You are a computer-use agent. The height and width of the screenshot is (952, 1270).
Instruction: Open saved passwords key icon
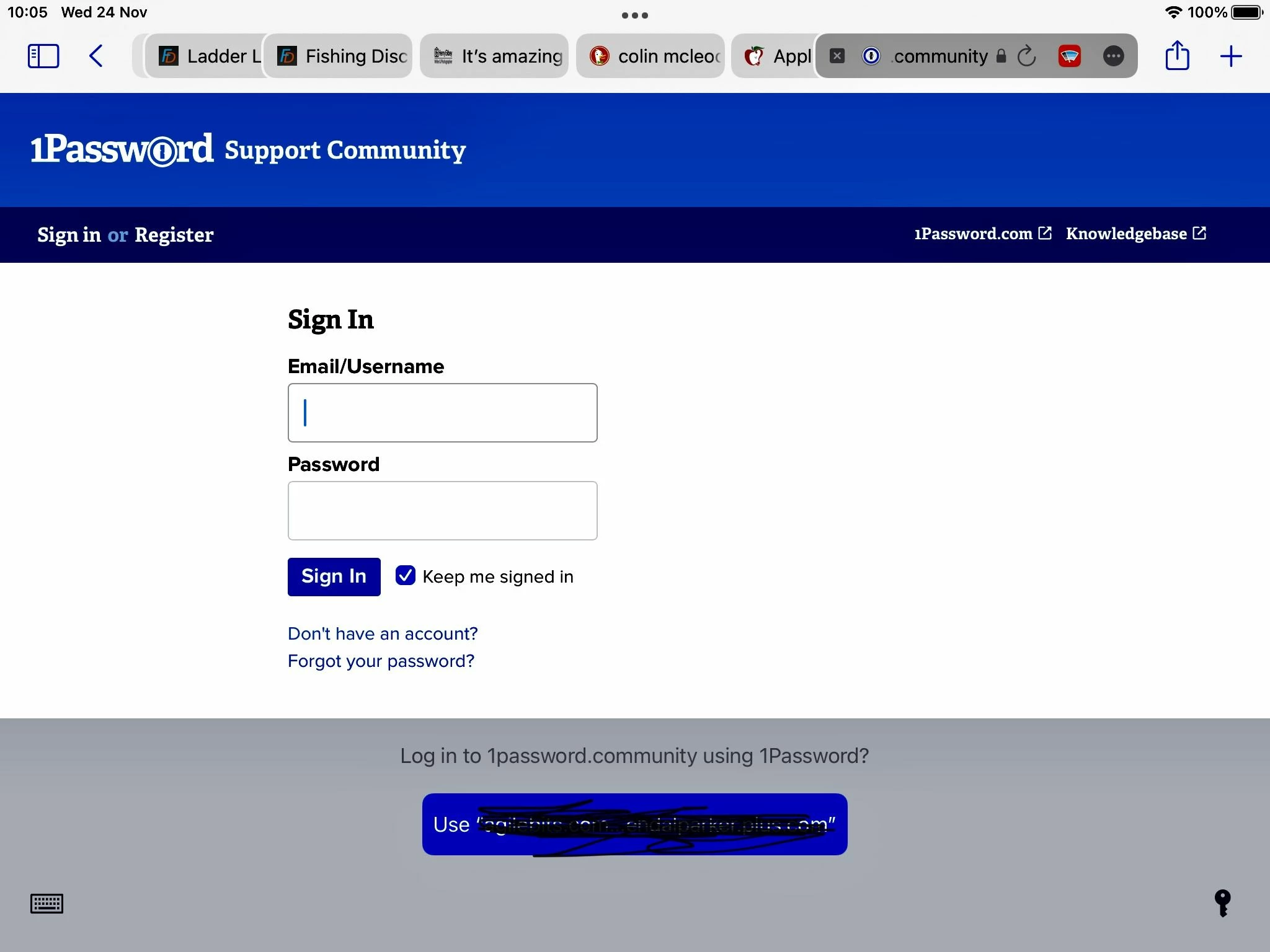pos(1222,903)
